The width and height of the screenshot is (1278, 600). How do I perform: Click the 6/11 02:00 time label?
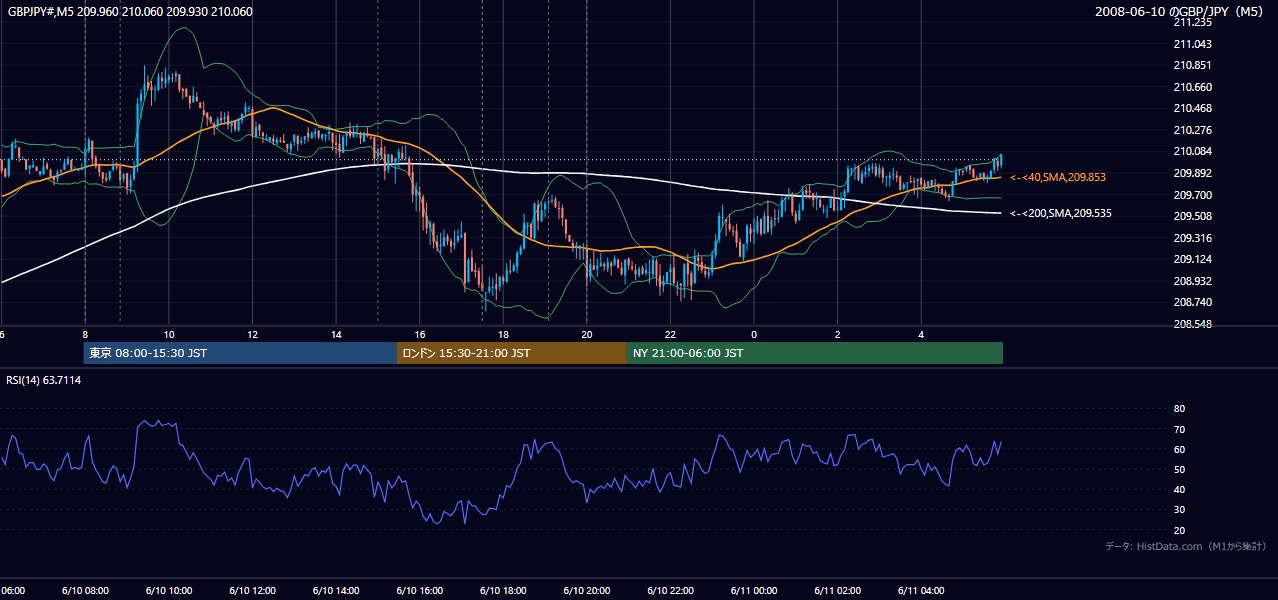pyautogui.click(x=837, y=591)
